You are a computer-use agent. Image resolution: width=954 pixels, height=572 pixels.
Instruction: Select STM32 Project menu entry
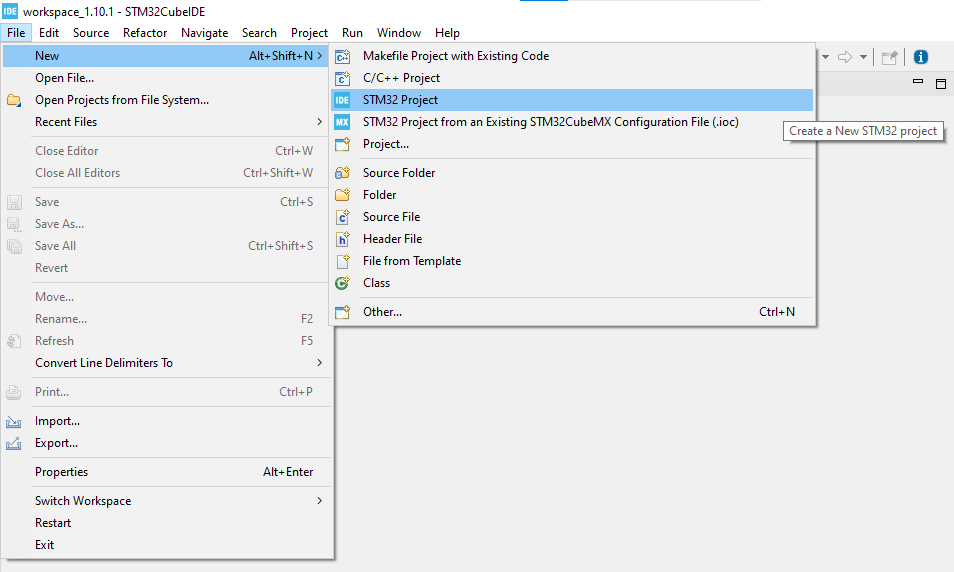click(x=572, y=100)
